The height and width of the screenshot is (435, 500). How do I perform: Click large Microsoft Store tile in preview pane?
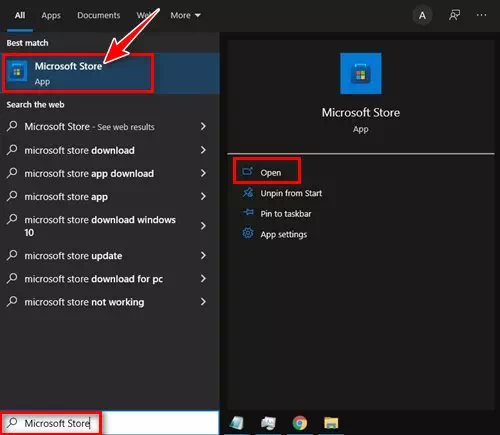(361, 73)
